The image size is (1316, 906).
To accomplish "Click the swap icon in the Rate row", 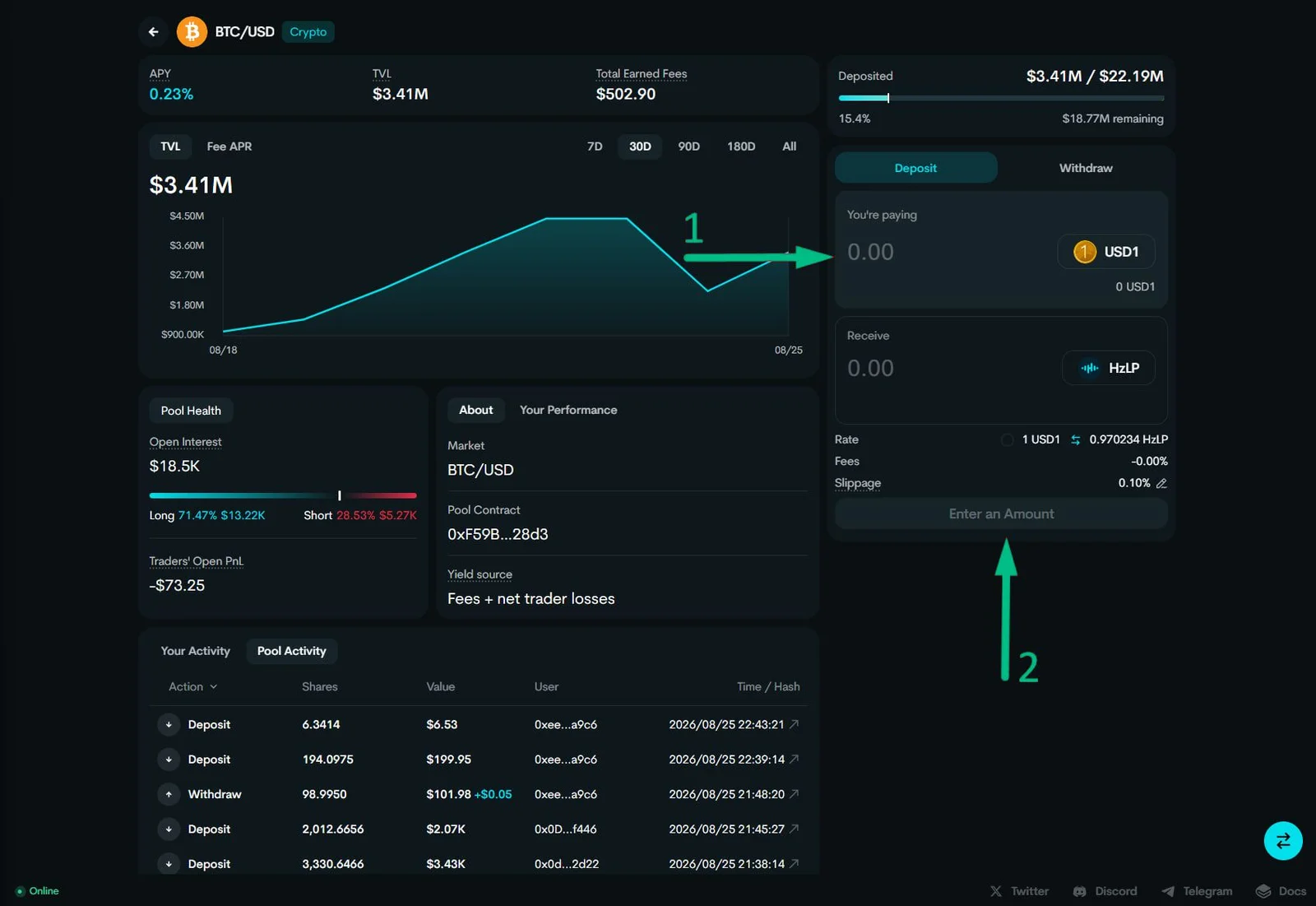I will [1075, 440].
